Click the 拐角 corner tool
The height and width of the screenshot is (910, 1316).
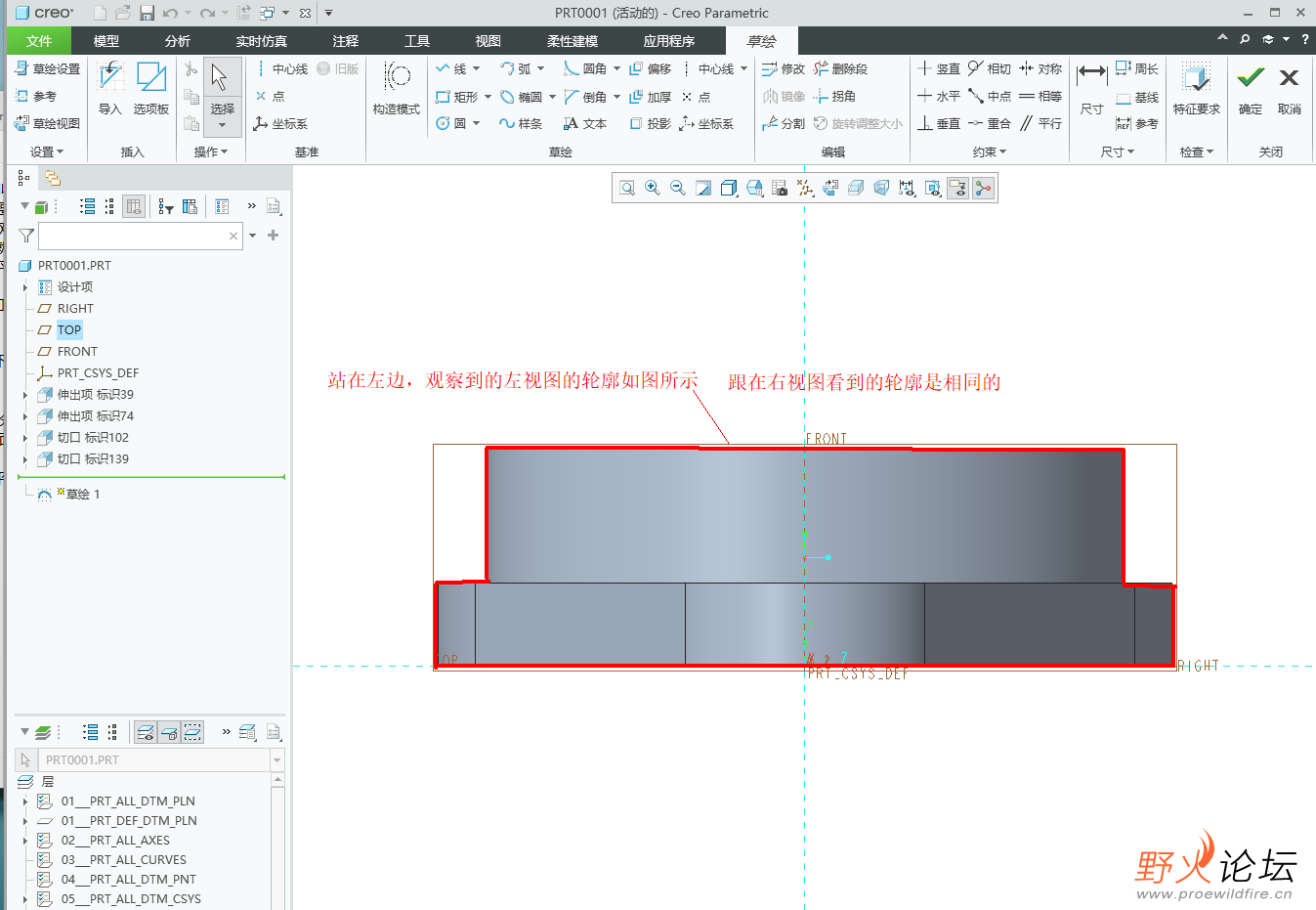click(x=834, y=97)
